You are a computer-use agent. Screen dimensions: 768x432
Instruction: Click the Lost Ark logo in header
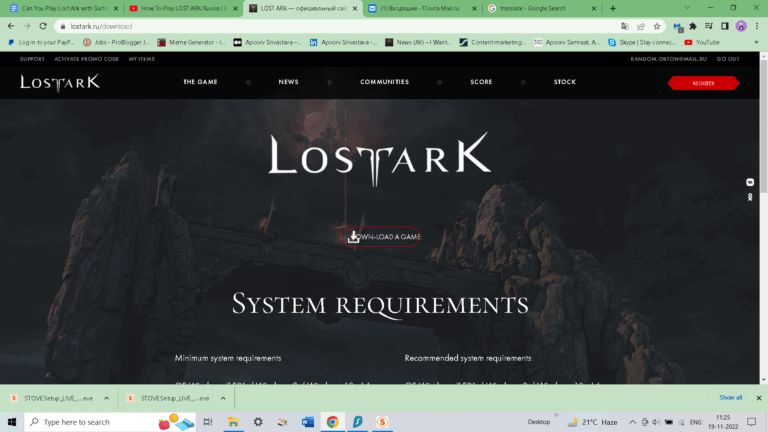click(60, 82)
